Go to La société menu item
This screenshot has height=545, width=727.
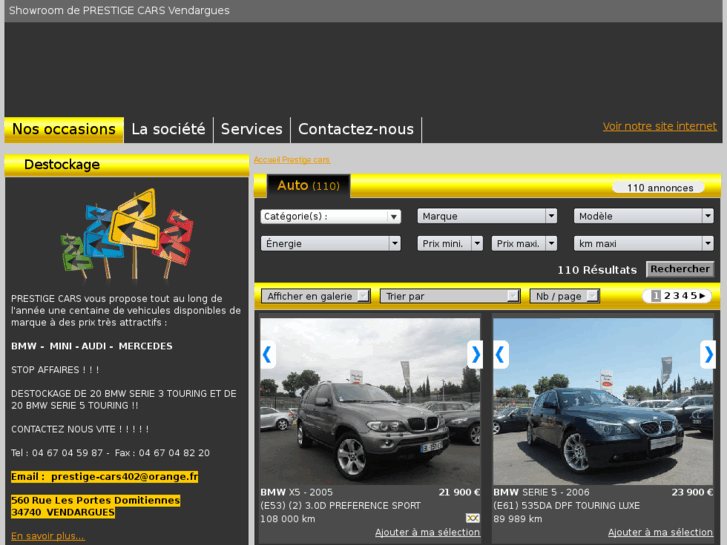point(168,129)
